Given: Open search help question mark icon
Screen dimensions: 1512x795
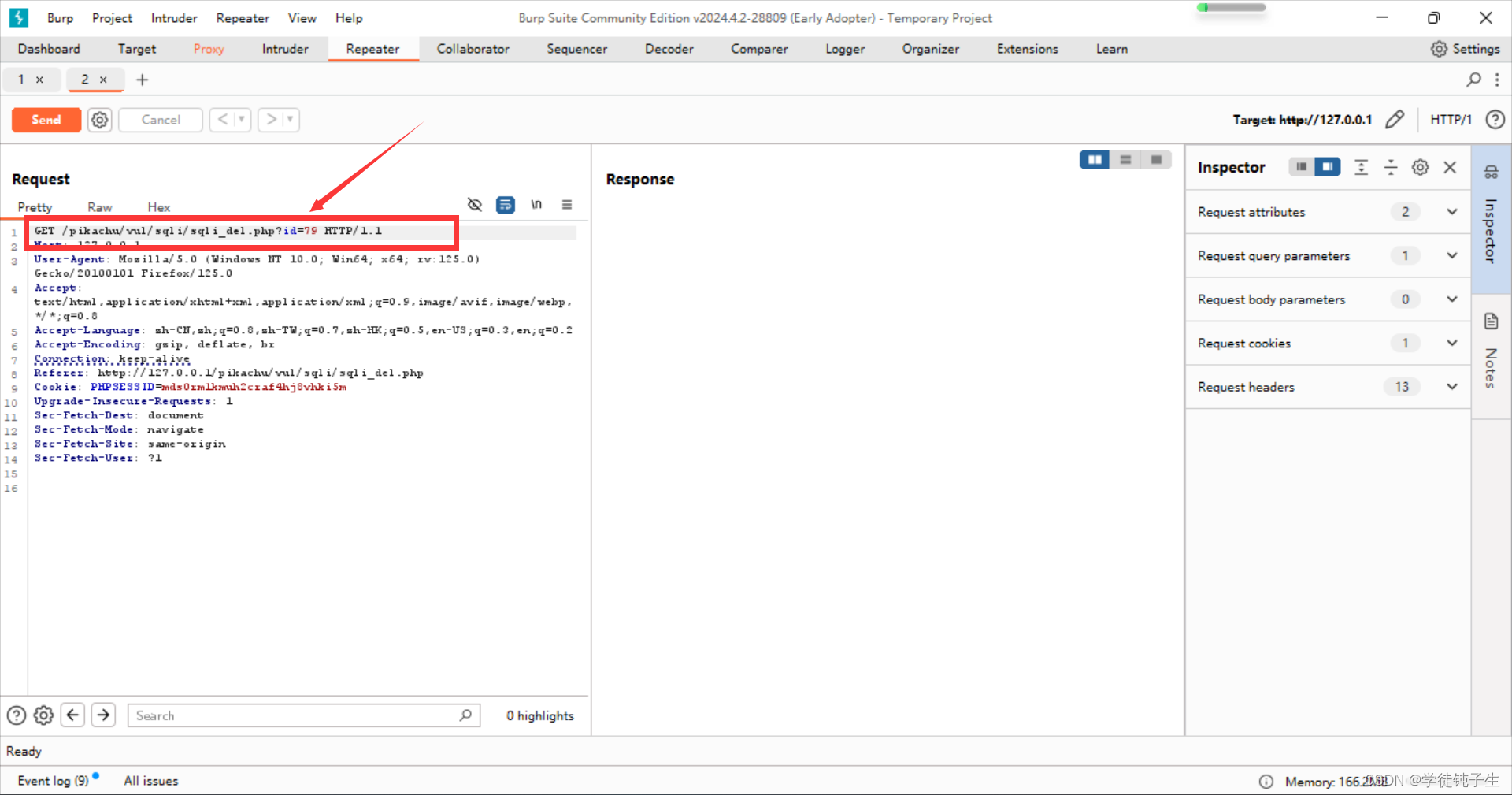Looking at the screenshot, I should (17, 715).
